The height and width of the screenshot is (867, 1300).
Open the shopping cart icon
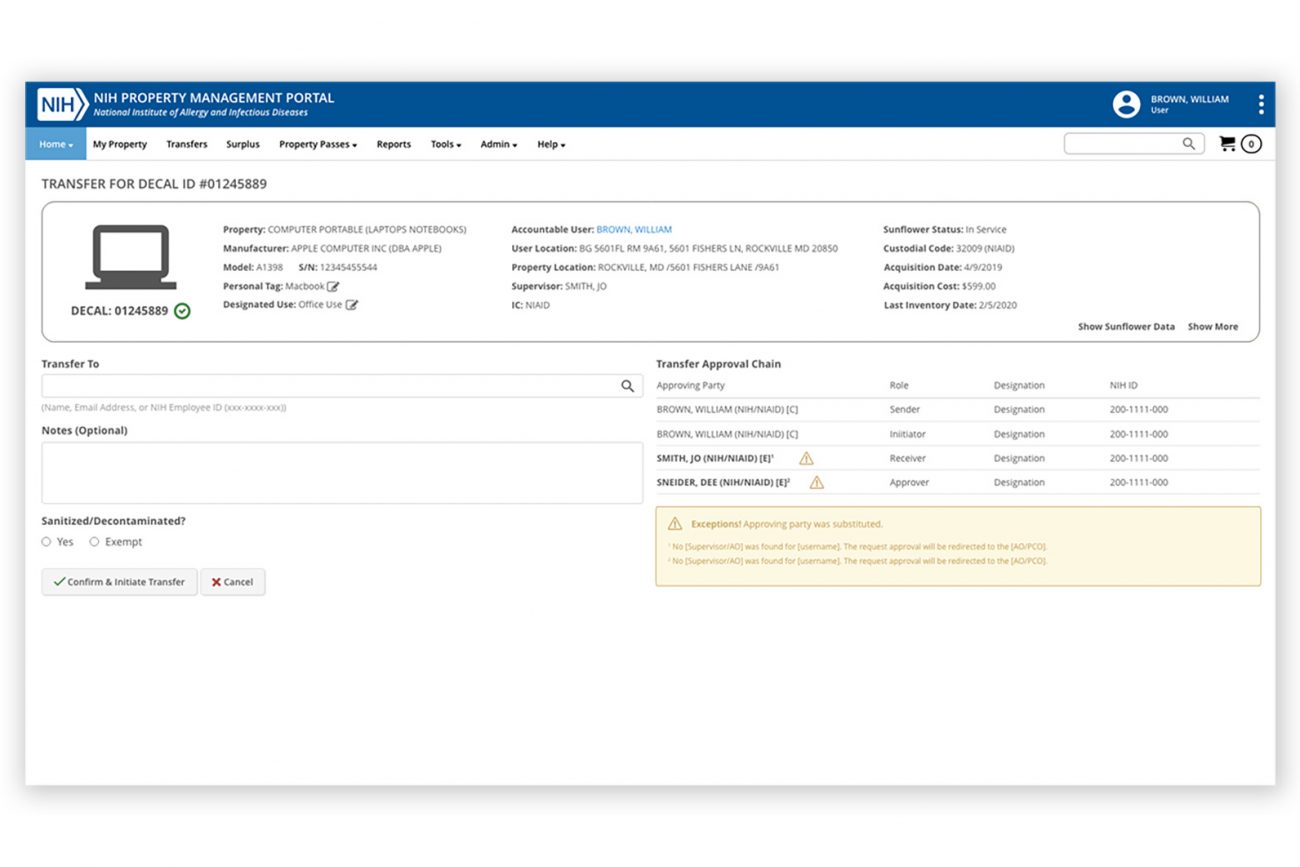(1227, 144)
